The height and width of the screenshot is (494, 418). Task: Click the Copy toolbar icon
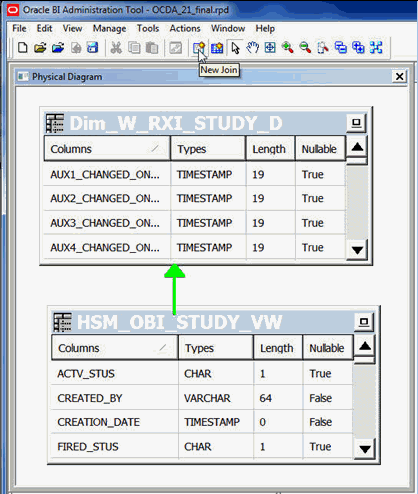click(x=134, y=48)
